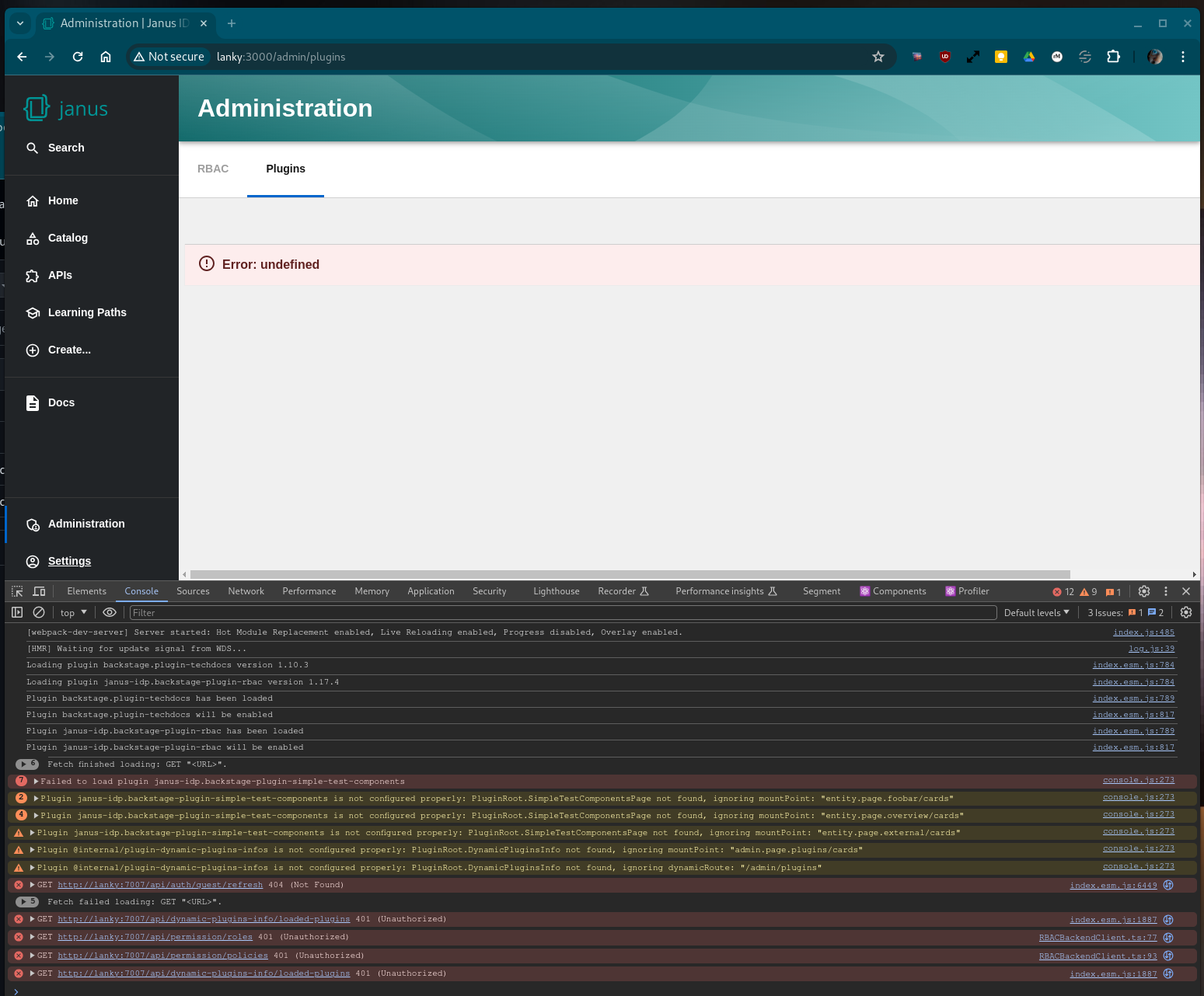Bookmark this page with the star
The image size is (1204, 996).
878,57
